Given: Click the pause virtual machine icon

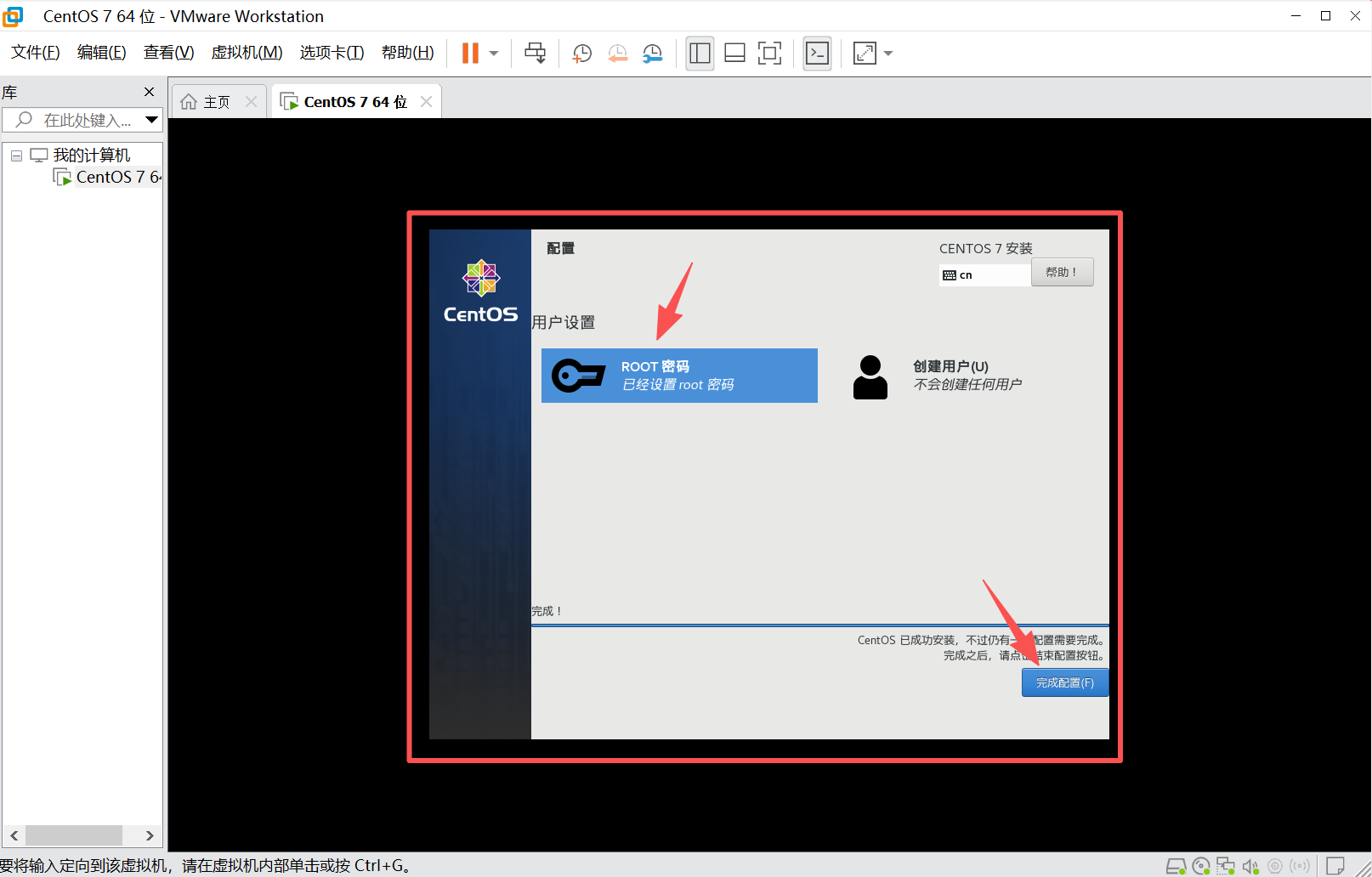Looking at the screenshot, I should (x=470, y=54).
